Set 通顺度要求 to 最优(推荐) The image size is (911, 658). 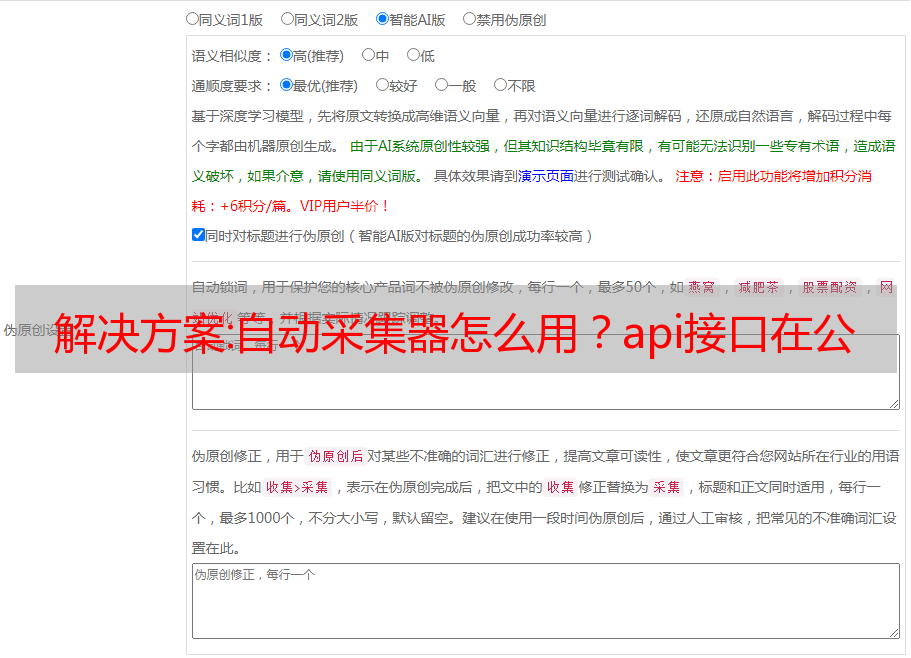click(286, 85)
